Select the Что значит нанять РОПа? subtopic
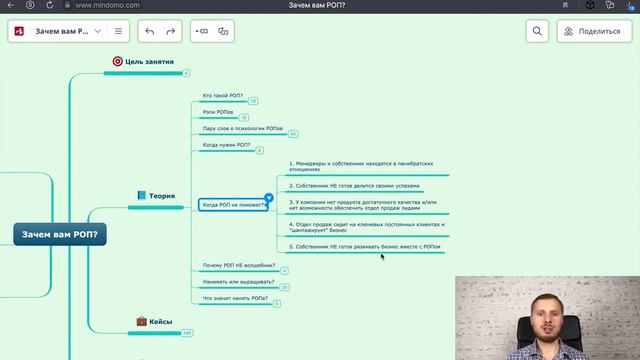This screenshot has height=360, width=640. click(235, 298)
